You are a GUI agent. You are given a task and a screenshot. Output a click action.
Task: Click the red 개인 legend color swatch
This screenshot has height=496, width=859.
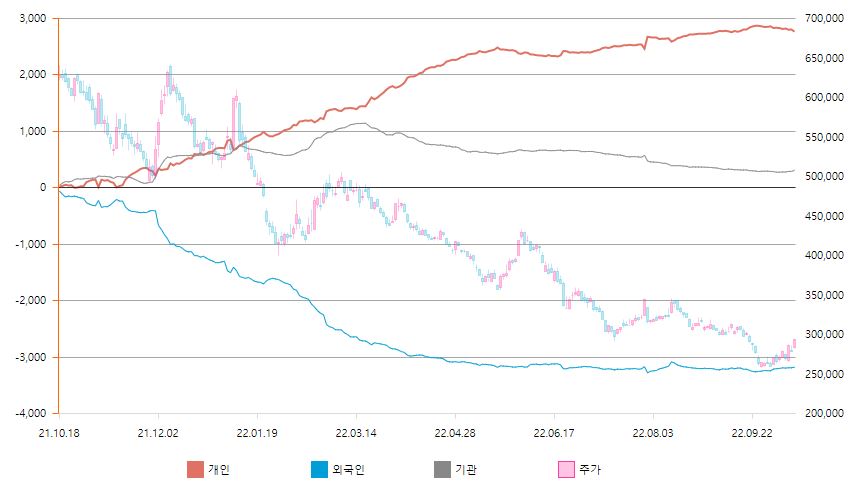tap(195, 469)
